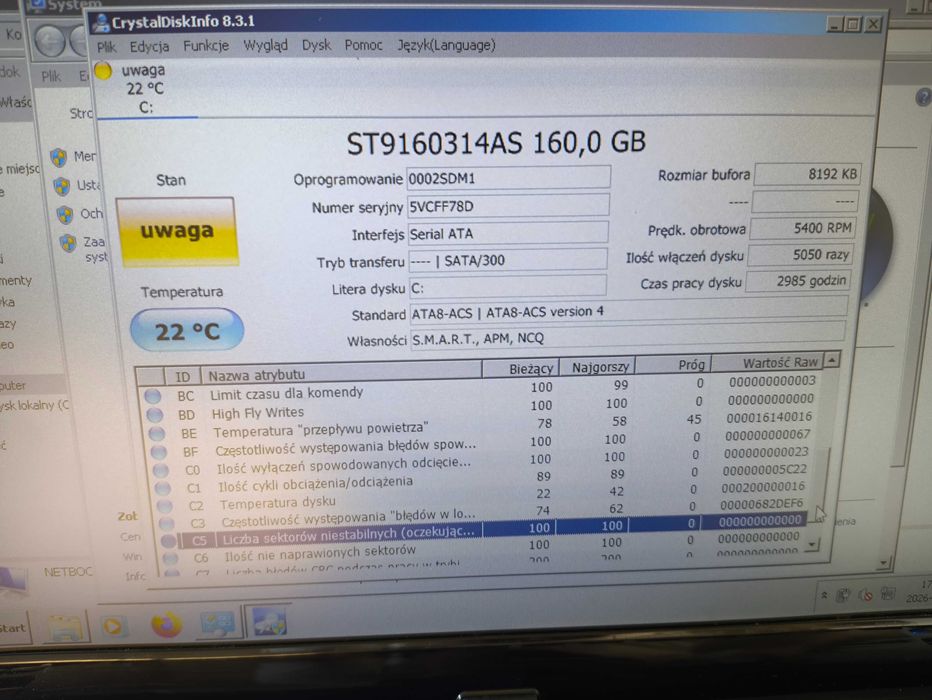Image resolution: width=932 pixels, height=700 pixels.
Task: Click the Tryb transferu field SATA/300
Action: pyautogui.click(x=508, y=260)
